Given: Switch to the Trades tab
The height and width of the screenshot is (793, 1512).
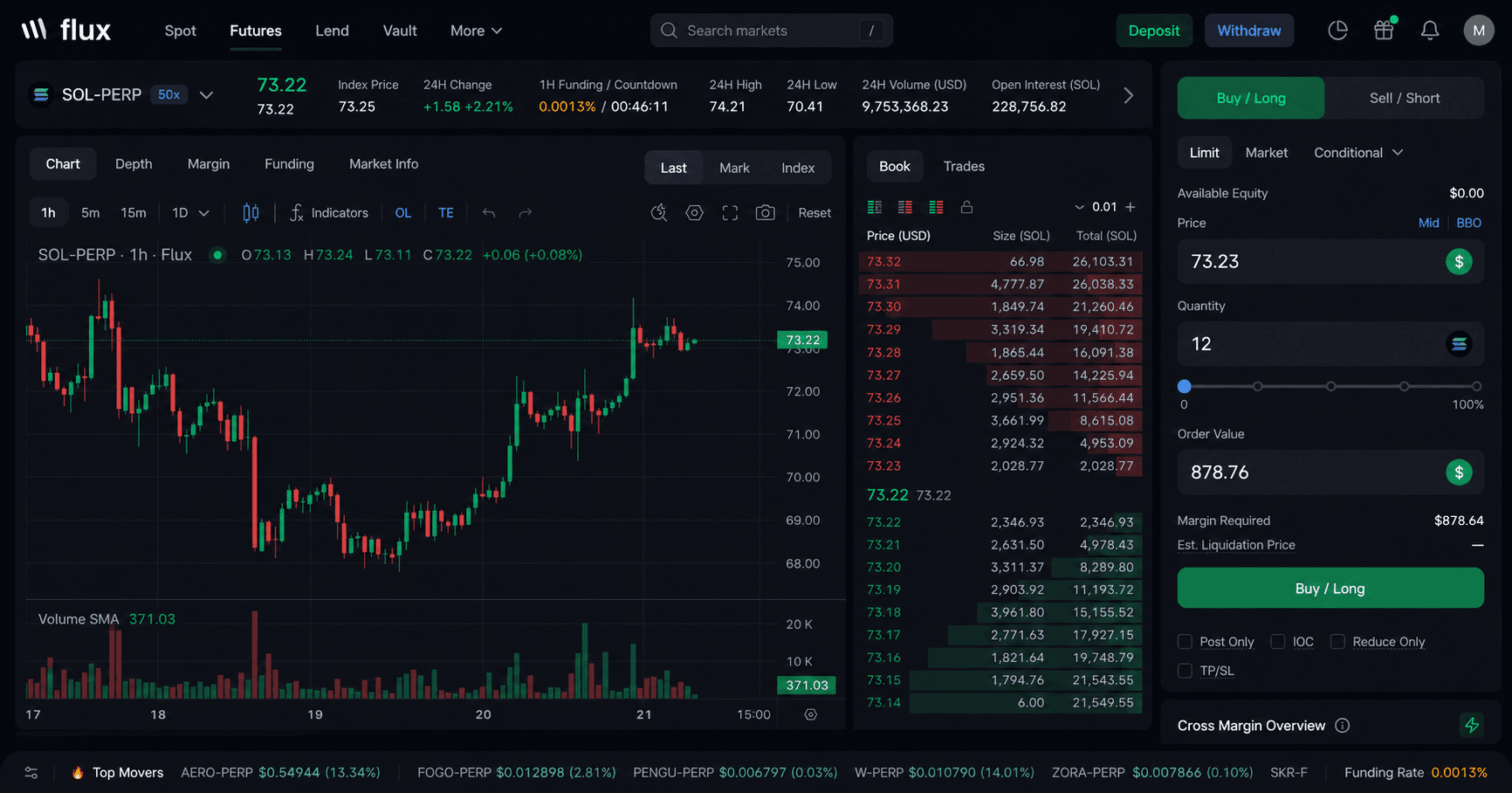Looking at the screenshot, I should coord(964,166).
